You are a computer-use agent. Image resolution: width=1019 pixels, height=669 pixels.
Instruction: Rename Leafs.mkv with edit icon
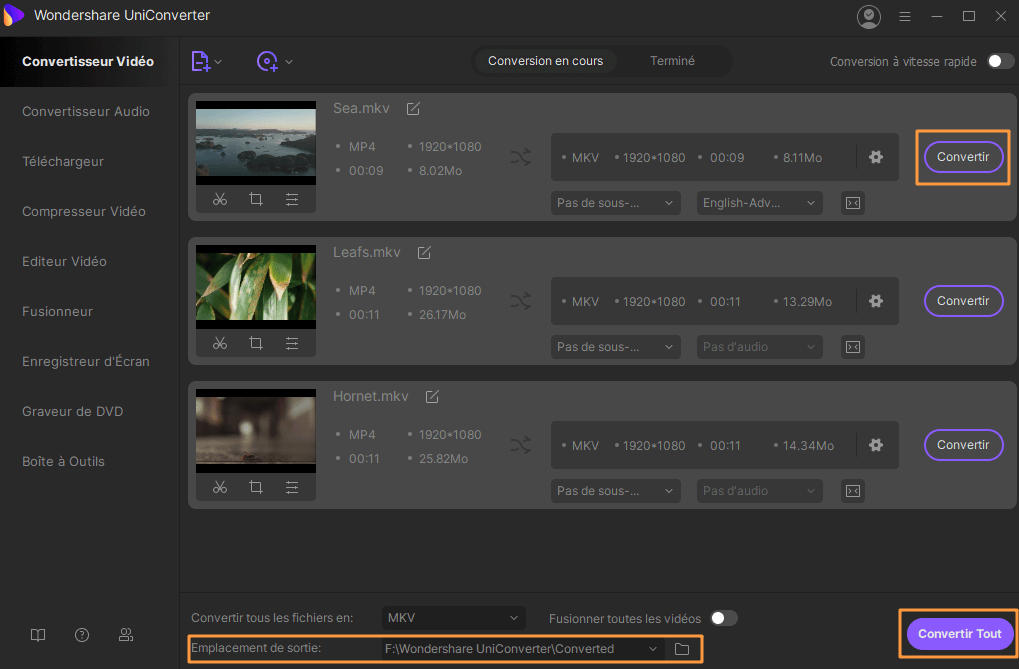point(424,252)
